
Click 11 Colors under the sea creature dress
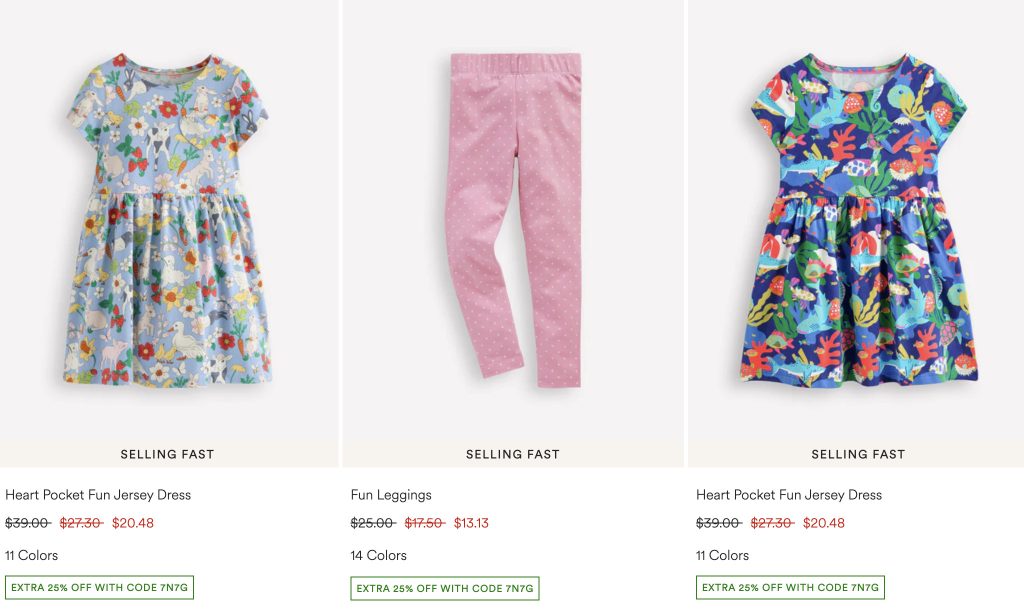coord(723,555)
